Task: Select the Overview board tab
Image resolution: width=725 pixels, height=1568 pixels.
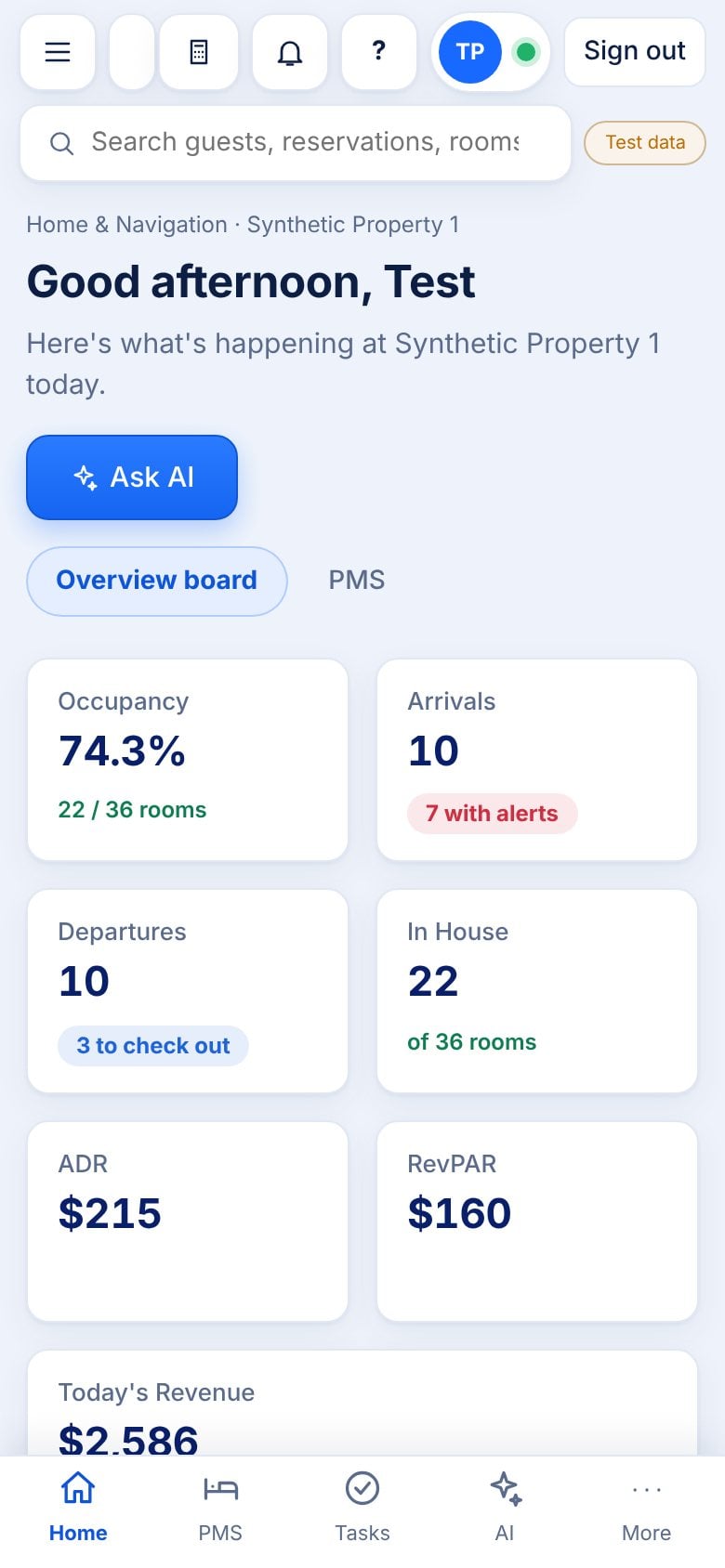Action: pyautogui.click(x=157, y=581)
